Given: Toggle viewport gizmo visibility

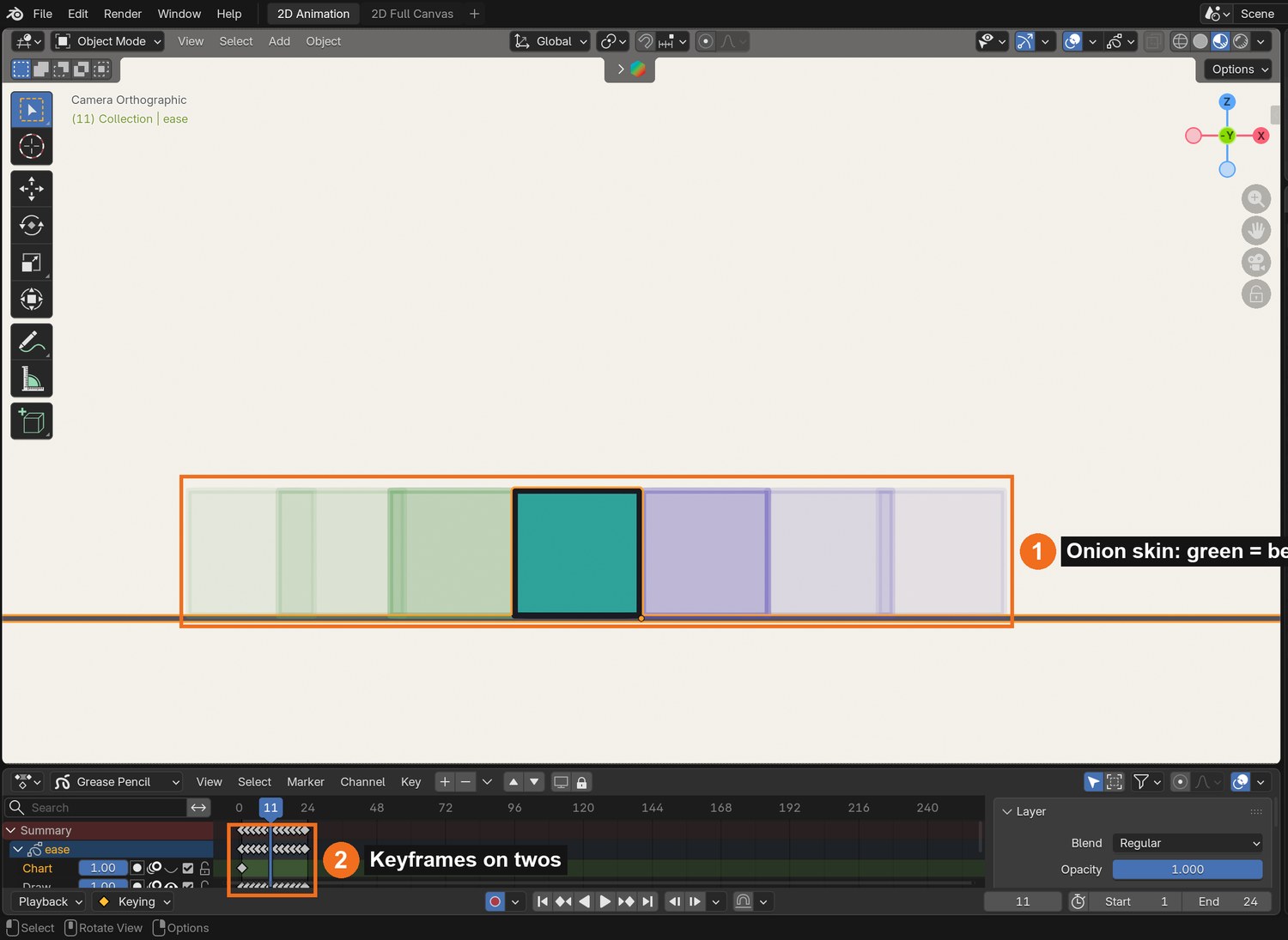Looking at the screenshot, I should pyautogui.click(x=1025, y=41).
